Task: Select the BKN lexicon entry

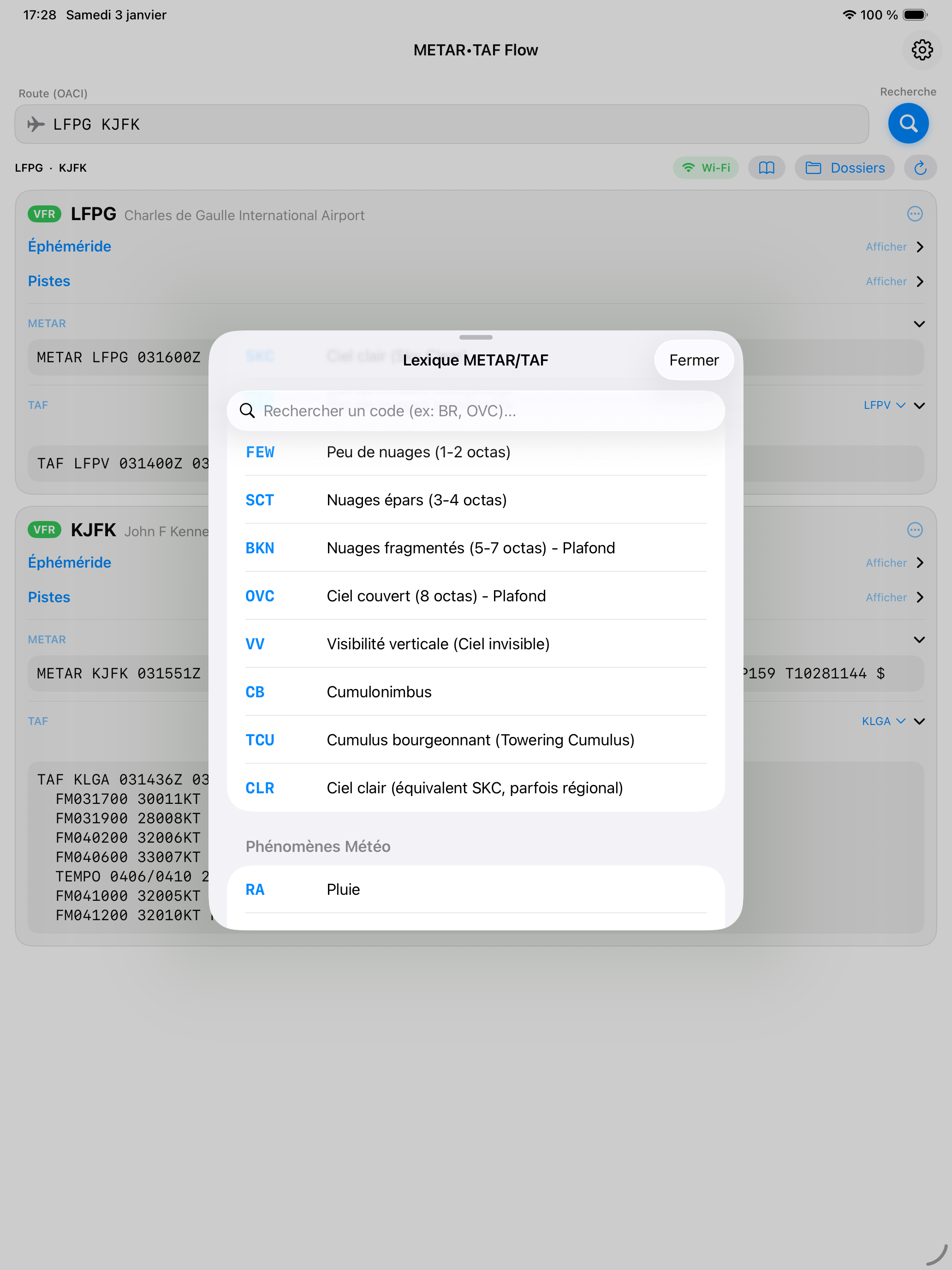Action: click(x=476, y=548)
